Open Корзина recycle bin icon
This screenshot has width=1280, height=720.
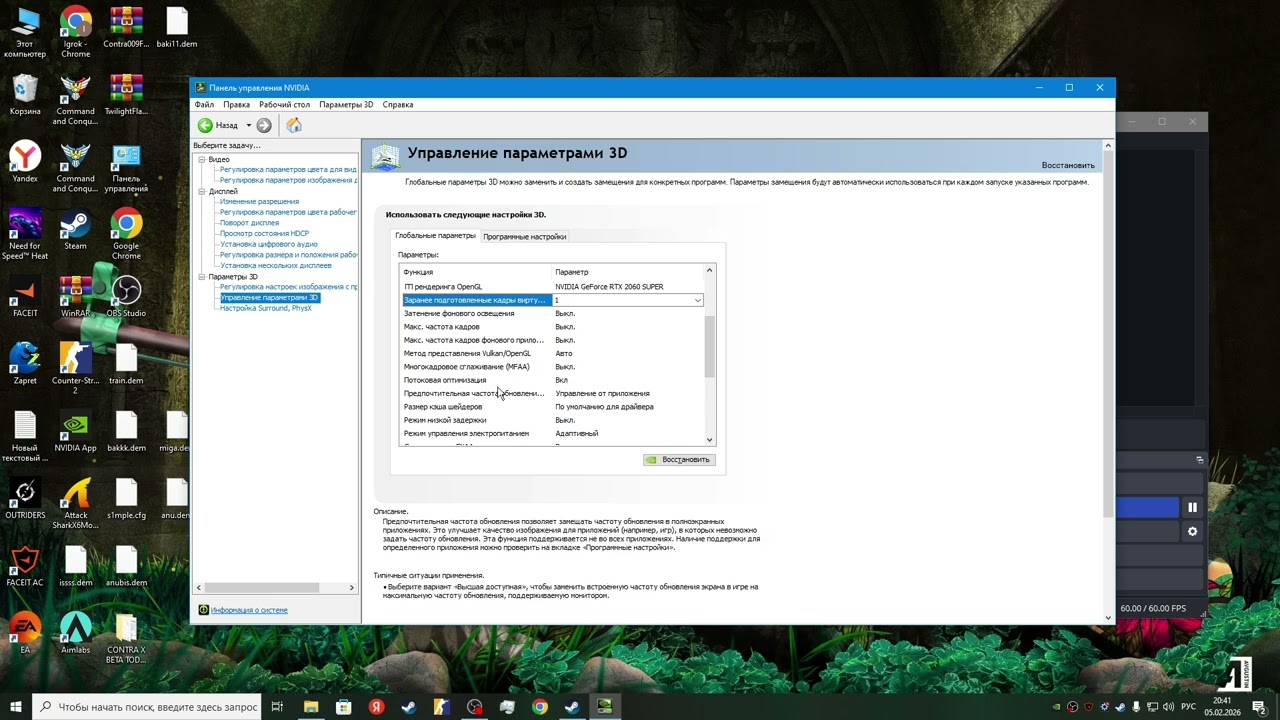point(24,96)
